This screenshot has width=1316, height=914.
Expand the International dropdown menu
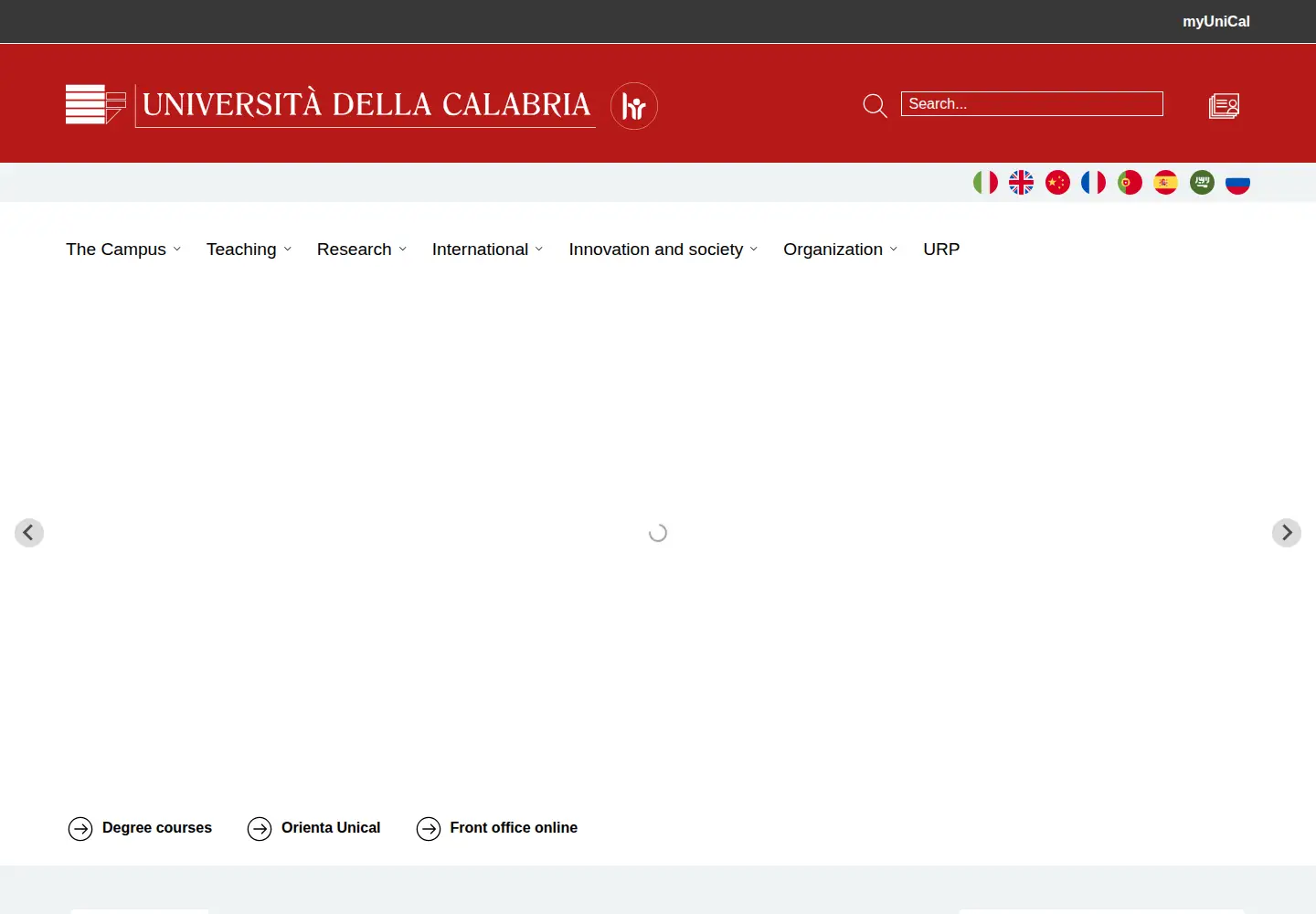[x=488, y=250]
